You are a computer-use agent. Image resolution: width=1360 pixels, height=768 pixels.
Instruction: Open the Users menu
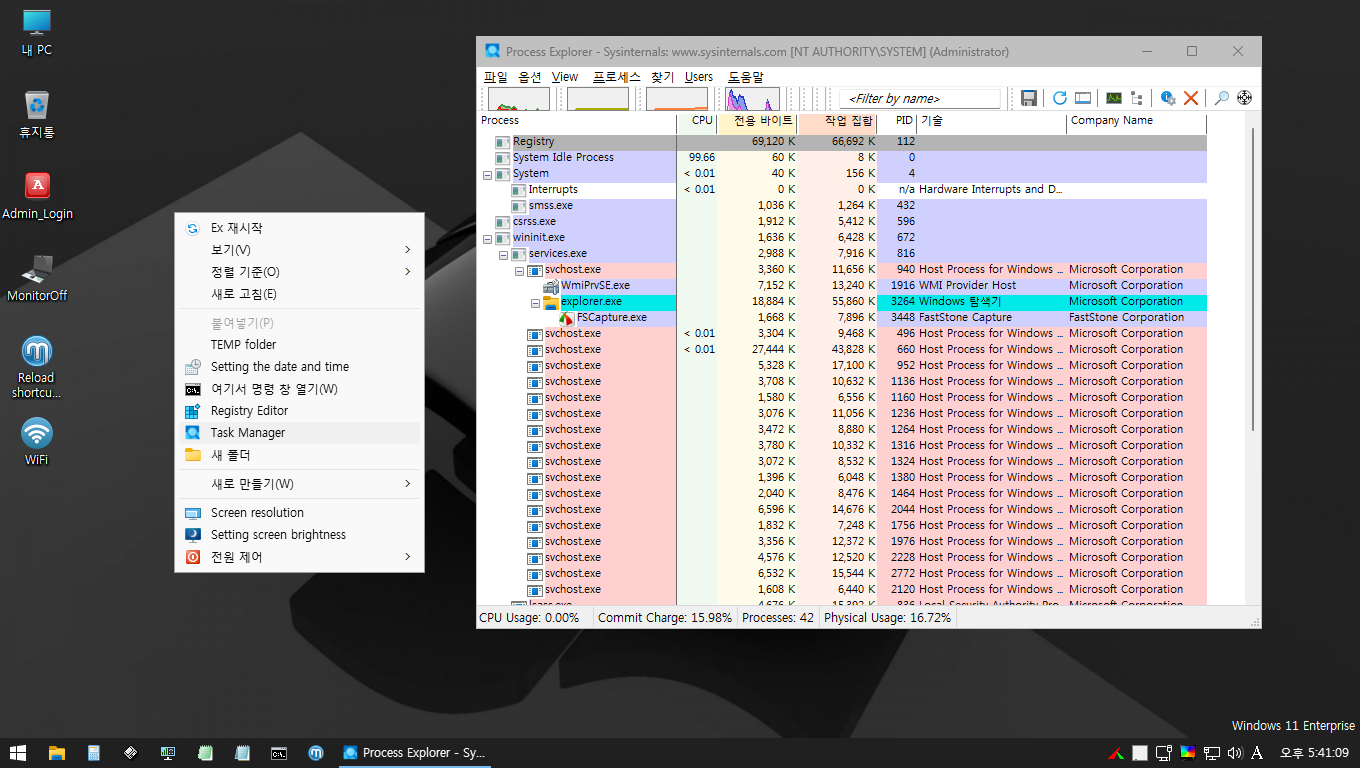(699, 77)
